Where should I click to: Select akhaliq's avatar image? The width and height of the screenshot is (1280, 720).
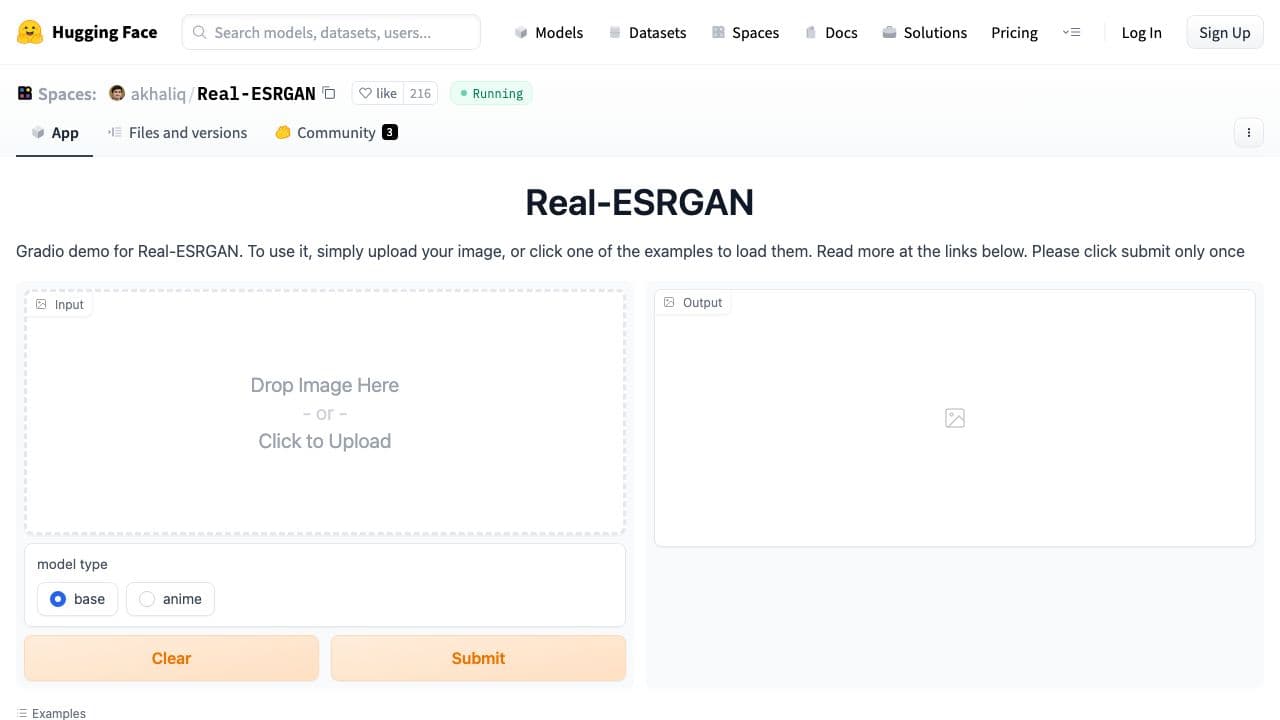(x=117, y=93)
